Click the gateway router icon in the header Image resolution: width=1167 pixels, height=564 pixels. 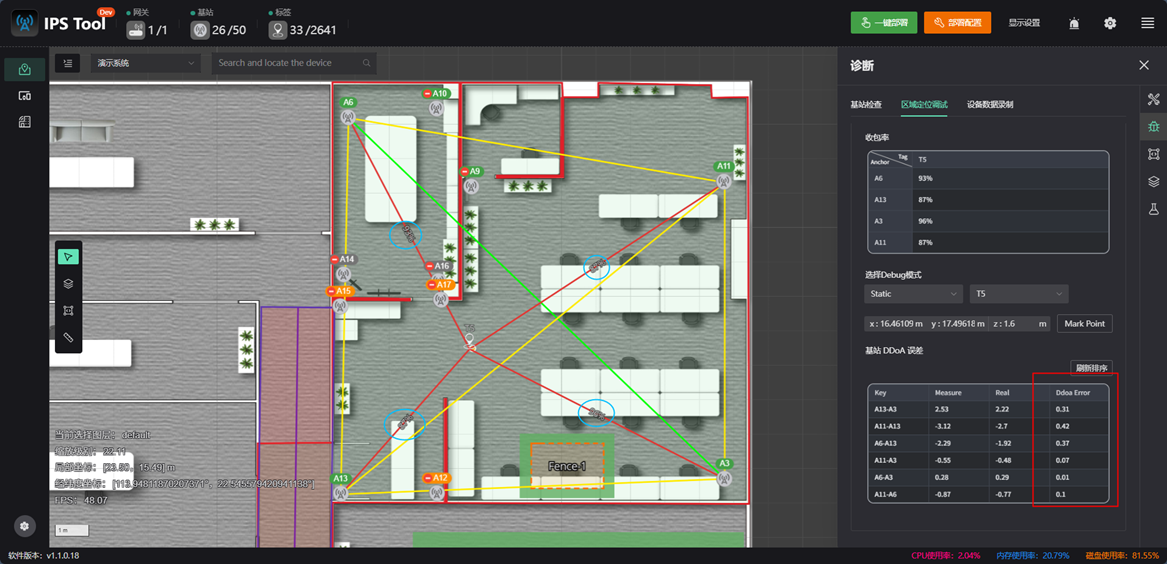coord(135,31)
